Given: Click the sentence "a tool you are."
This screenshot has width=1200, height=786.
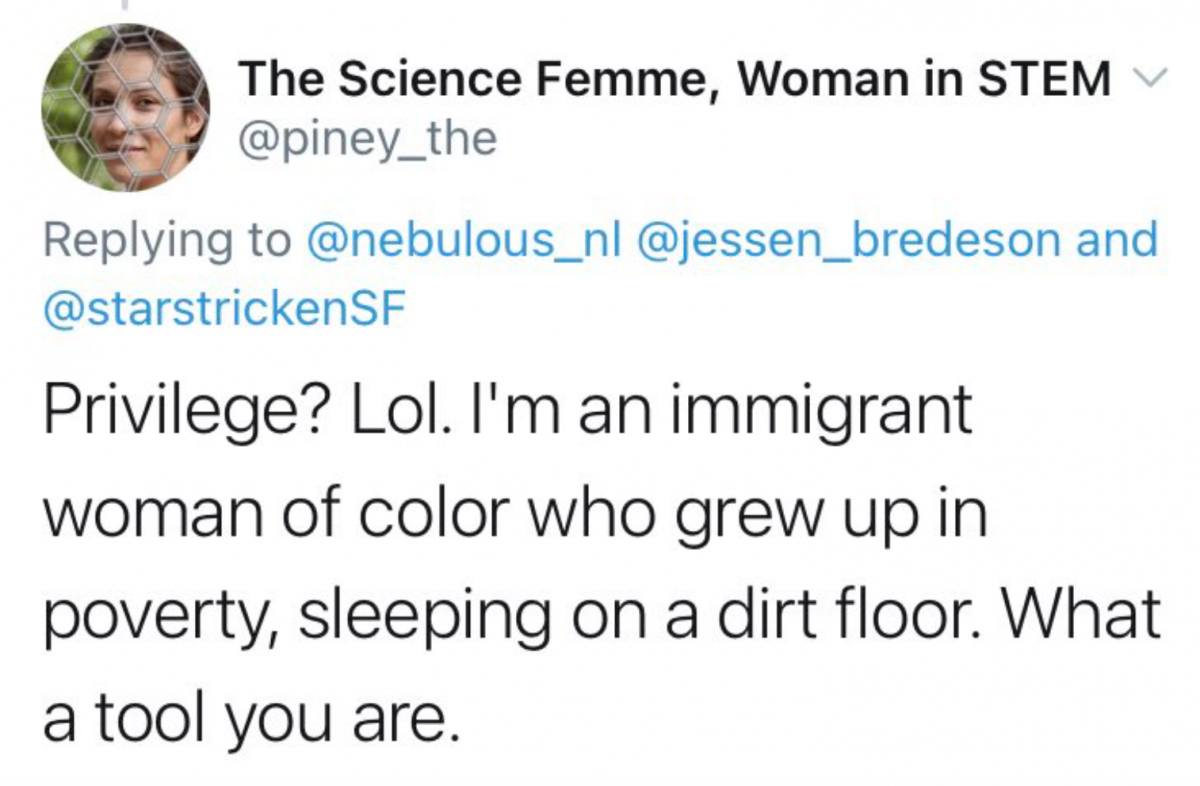Looking at the screenshot, I should (251, 716).
